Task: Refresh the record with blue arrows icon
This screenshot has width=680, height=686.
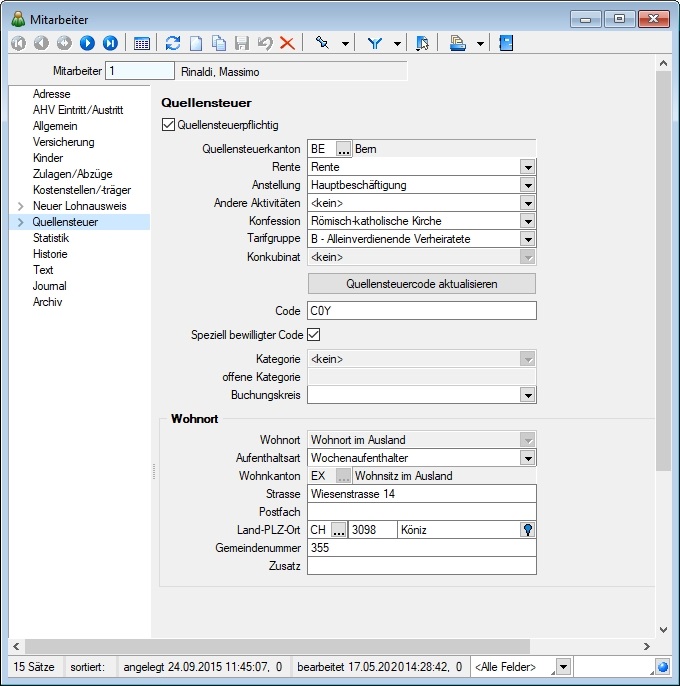Action: [173, 43]
